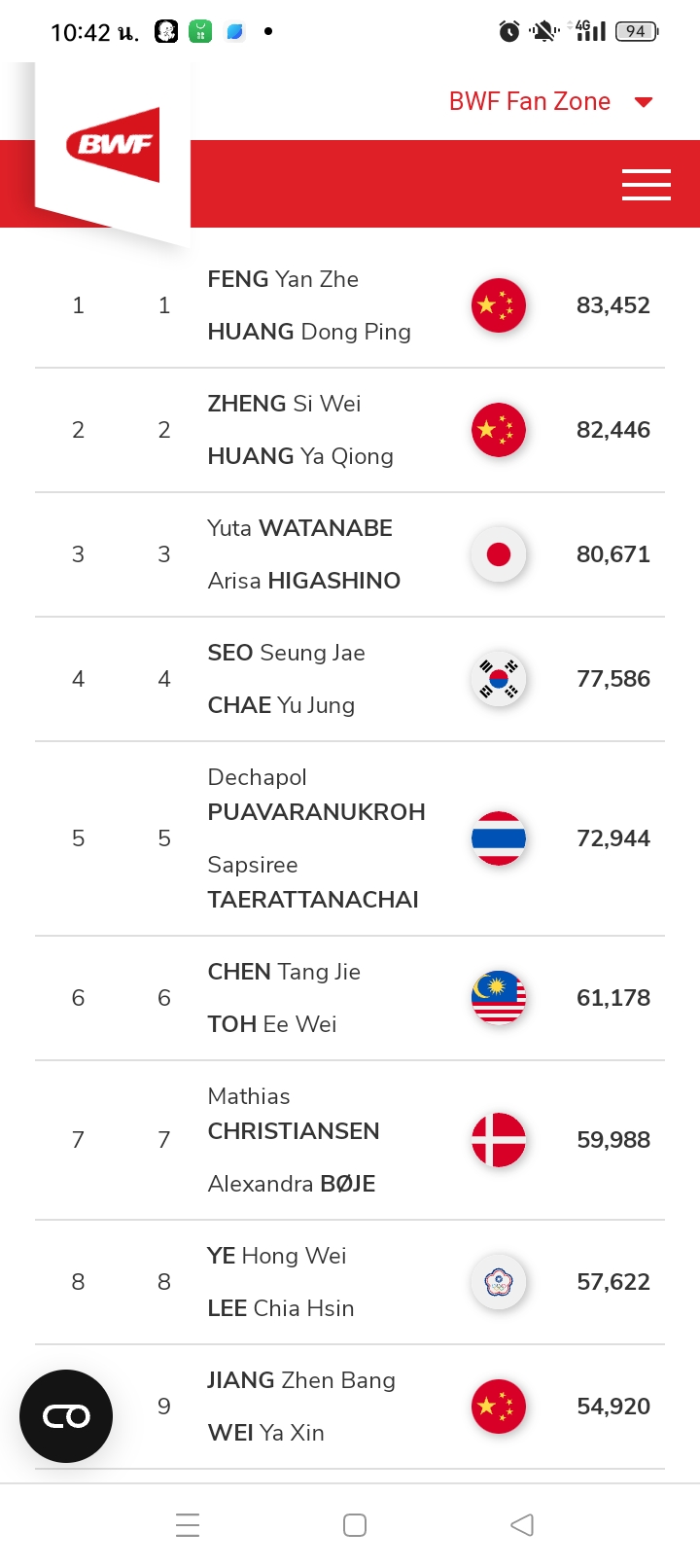Select Arisa HIGASHINO player name

point(304,581)
